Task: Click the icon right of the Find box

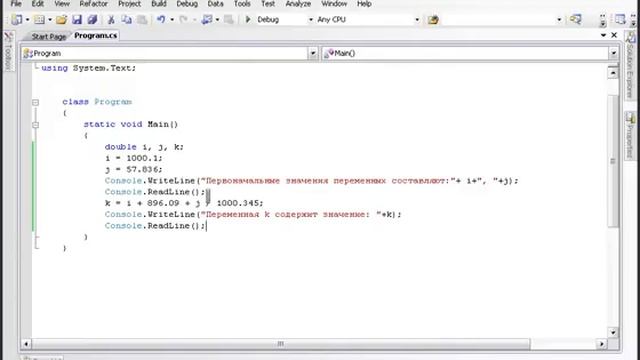Action: [x=576, y=19]
